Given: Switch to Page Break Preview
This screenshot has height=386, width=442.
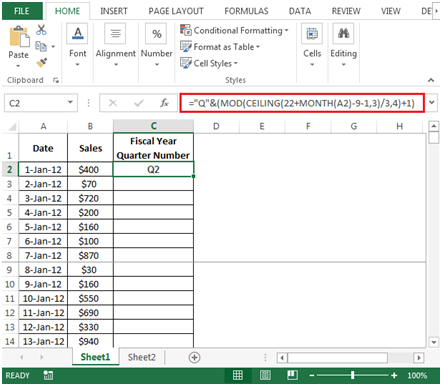Looking at the screenshot, I should point(292,375).
